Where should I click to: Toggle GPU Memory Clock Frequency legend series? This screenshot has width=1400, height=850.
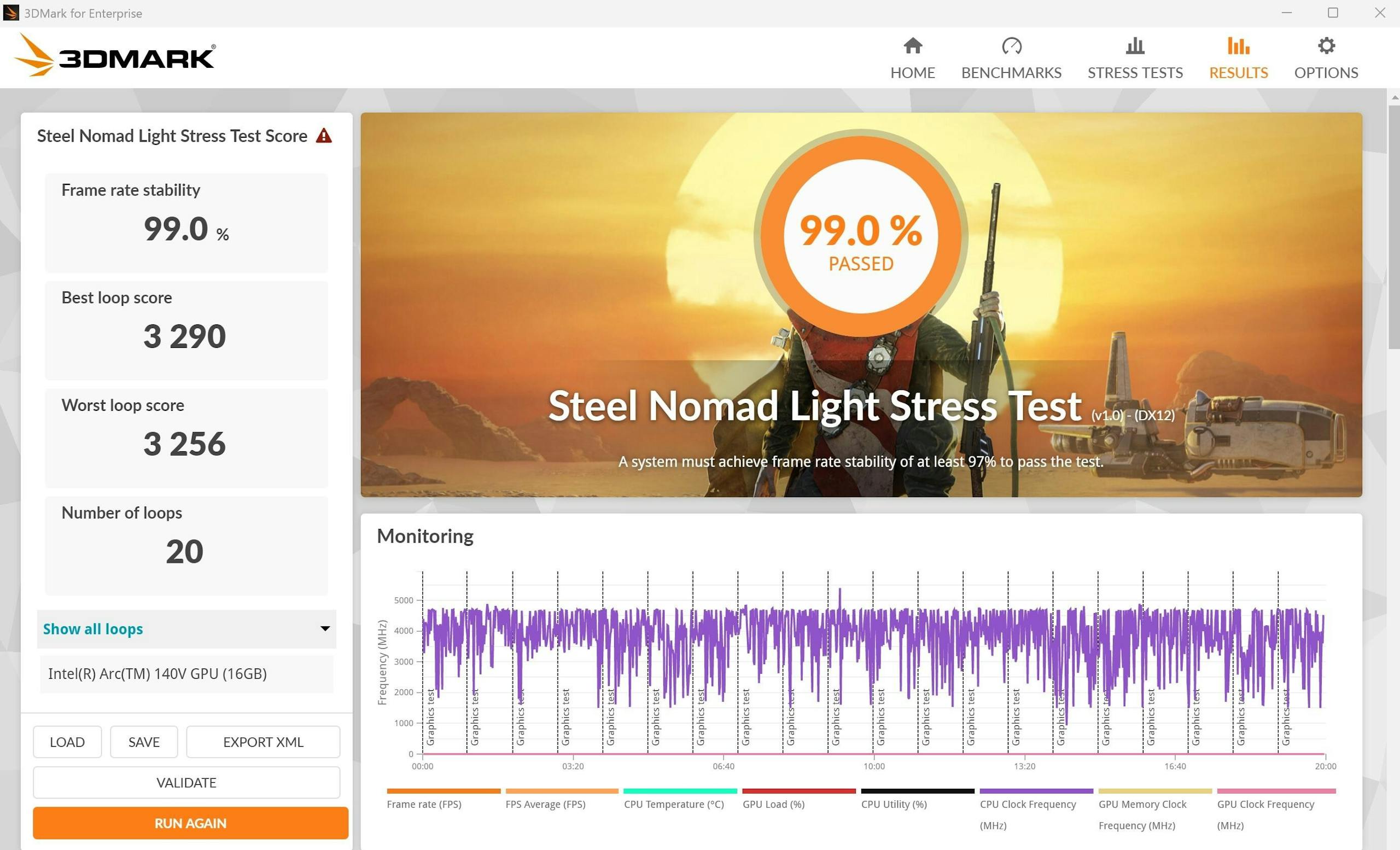[x=1154, y=810]
